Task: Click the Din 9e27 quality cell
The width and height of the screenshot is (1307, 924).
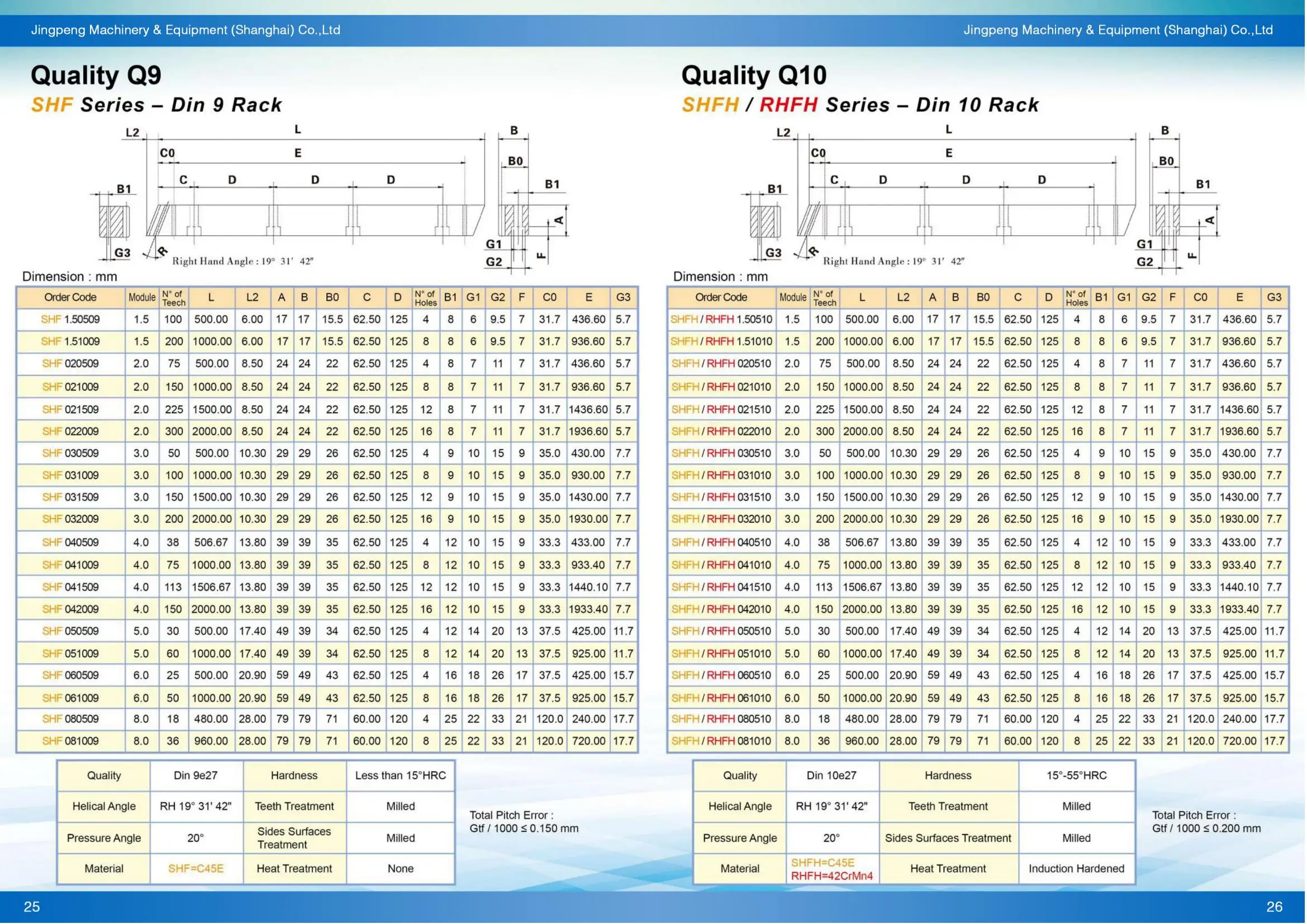Action: (196, 776)
